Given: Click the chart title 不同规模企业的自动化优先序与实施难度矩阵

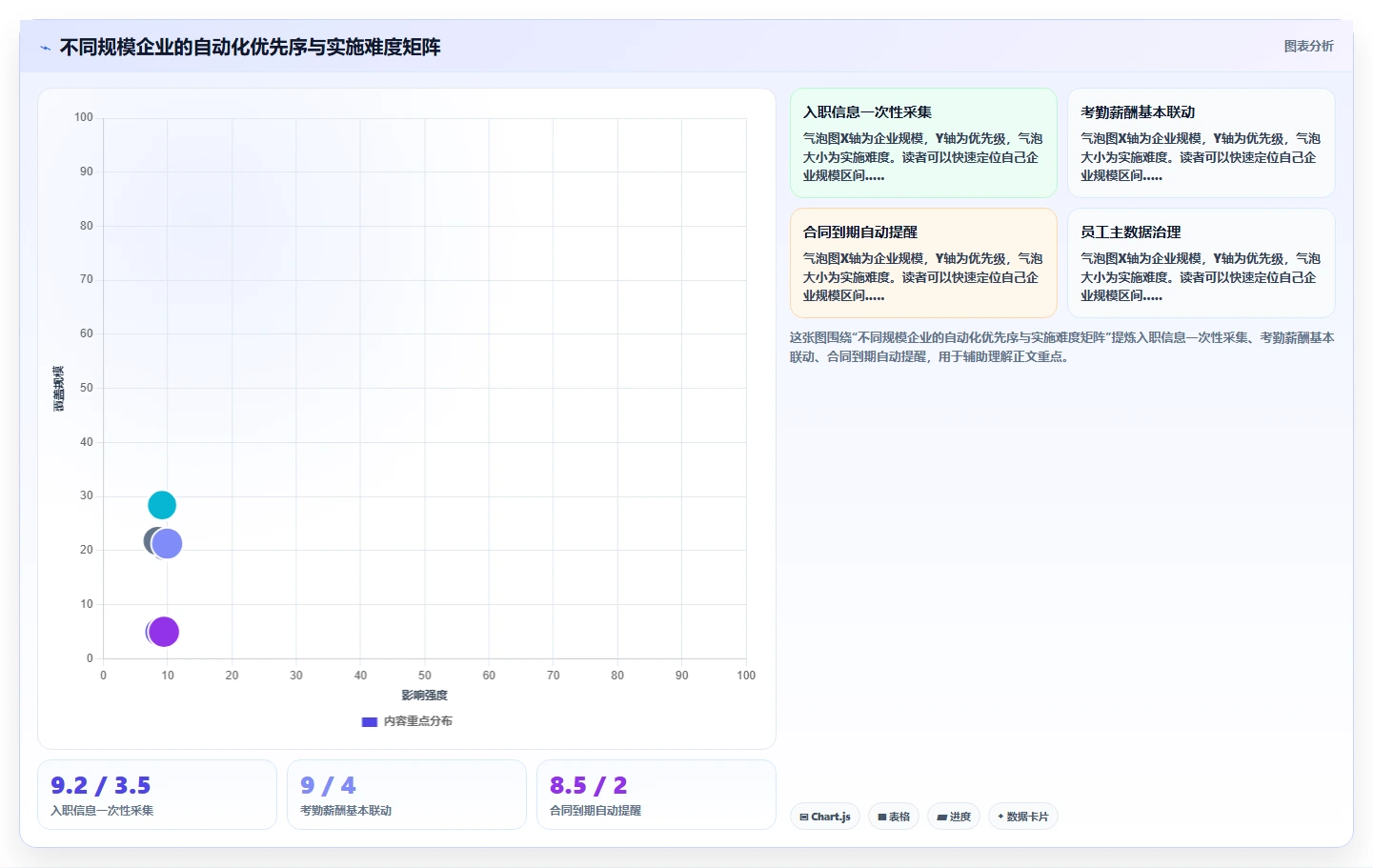Looking at the screenshot, I should (x=250, y=48).
